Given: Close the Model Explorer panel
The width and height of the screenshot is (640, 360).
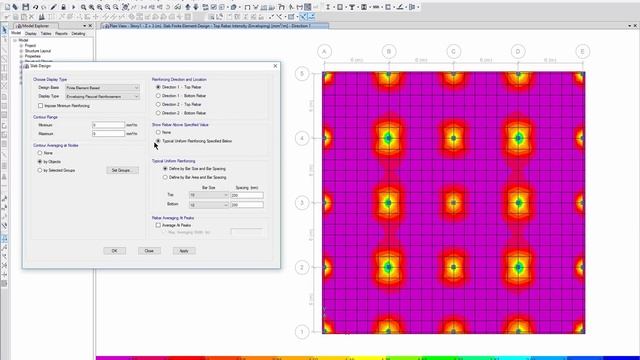Looking at the screenshot, I should pyautogui.click(x=90, y=26).
